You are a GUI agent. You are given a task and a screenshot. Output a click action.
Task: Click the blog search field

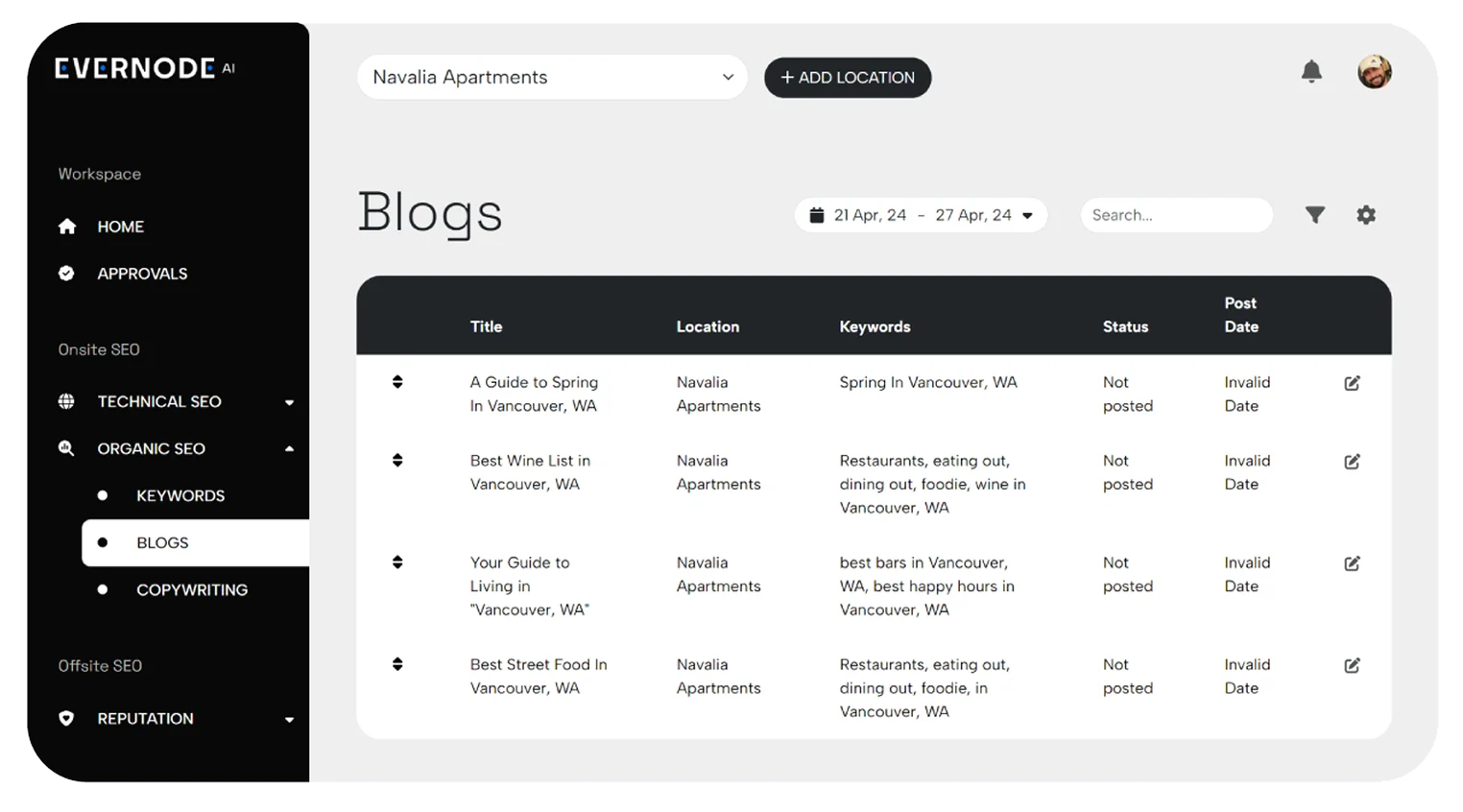click(x=1177, y=215)
